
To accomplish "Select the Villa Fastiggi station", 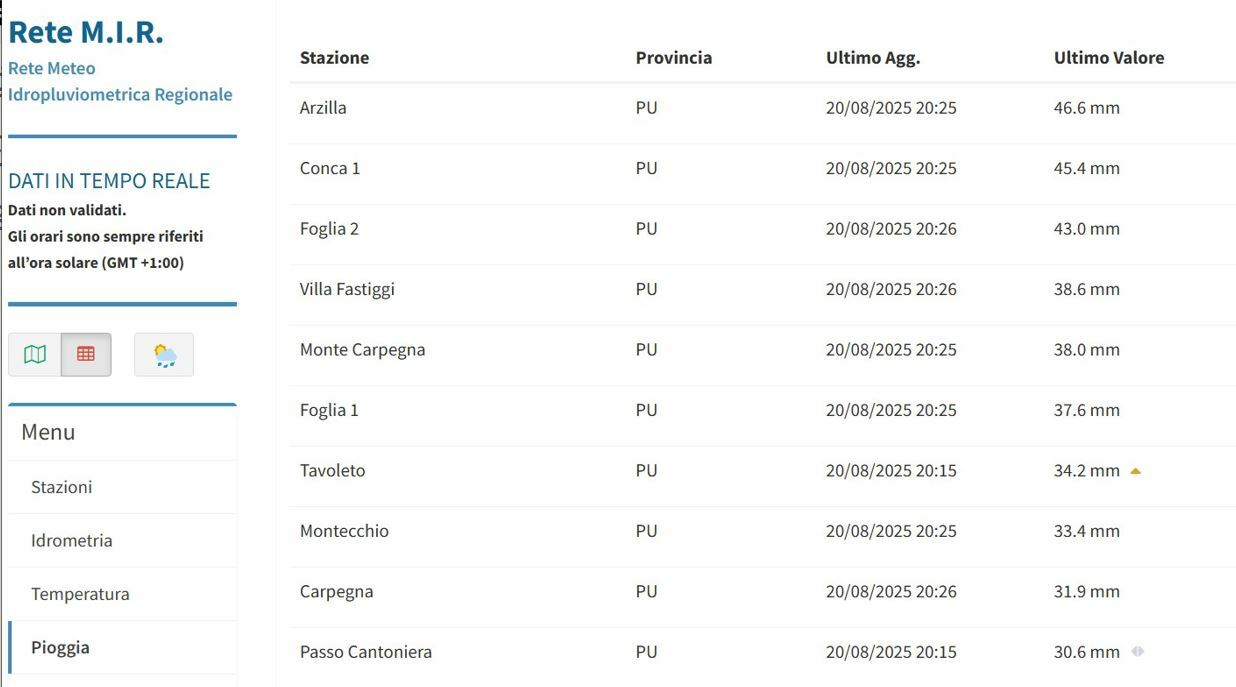I will (347, 289).
